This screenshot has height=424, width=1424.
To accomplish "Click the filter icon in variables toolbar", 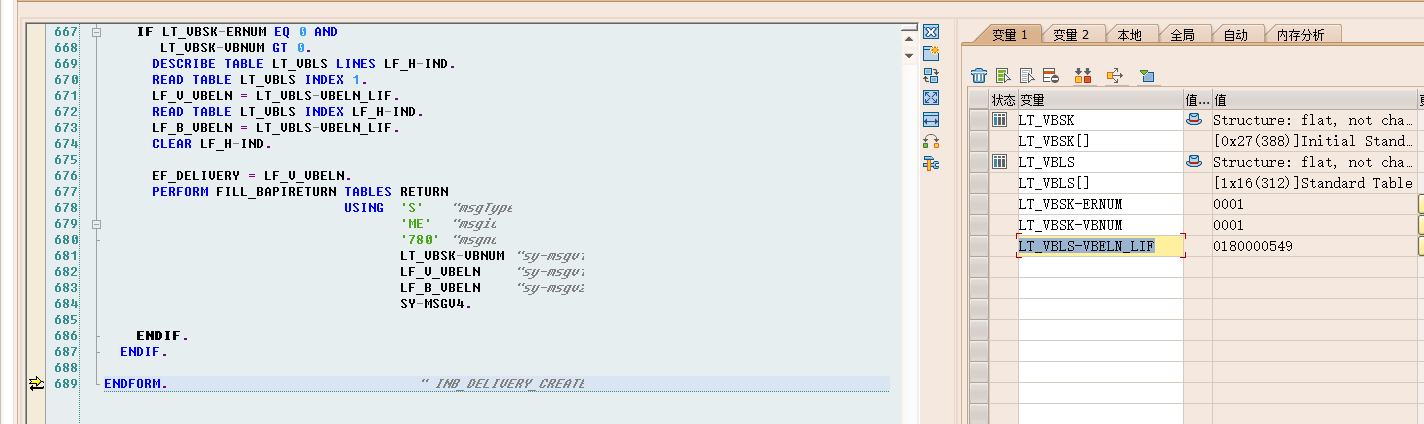I will click(1147, 76).
